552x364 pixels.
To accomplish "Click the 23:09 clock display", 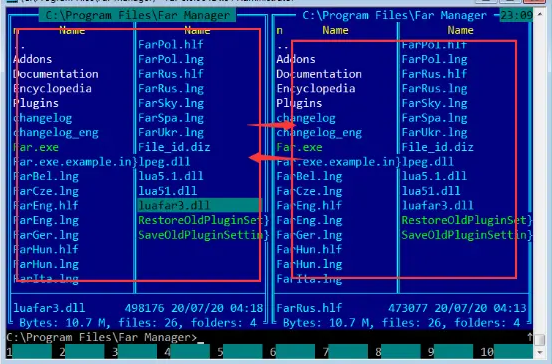I will coord(516,15).
